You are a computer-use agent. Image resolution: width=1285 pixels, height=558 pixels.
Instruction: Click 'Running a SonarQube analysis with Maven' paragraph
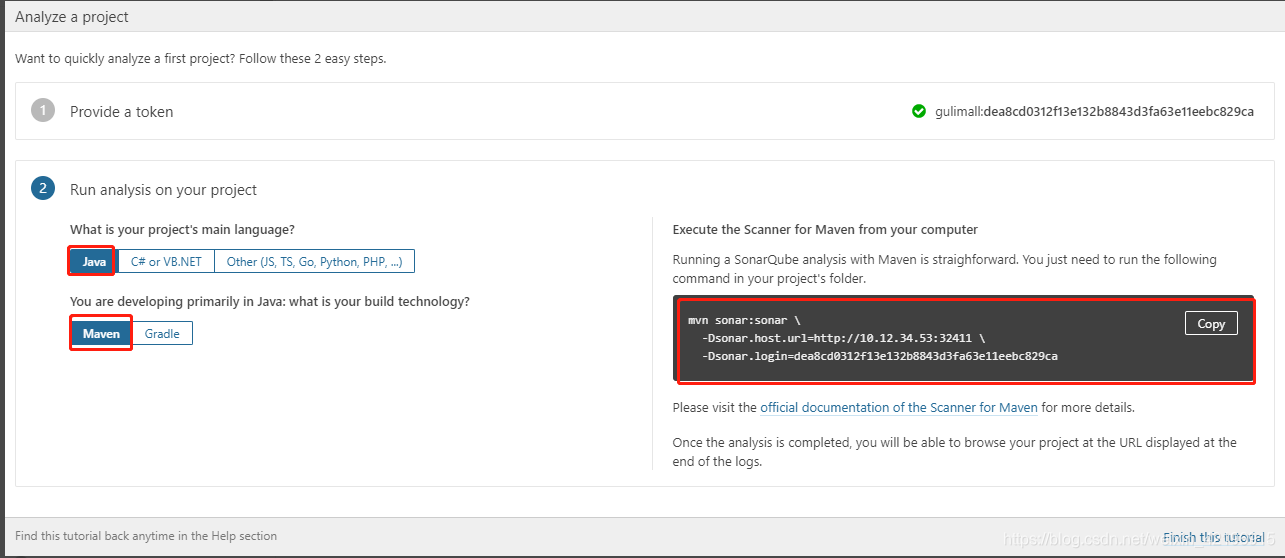click(944, 269)
